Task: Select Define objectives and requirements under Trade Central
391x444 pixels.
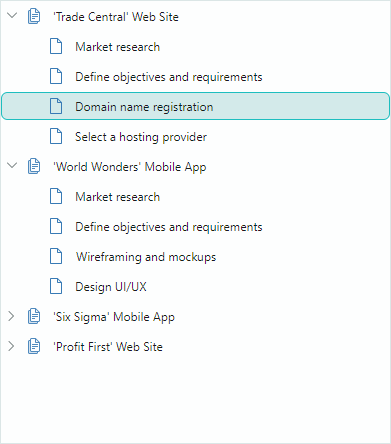Action: (169, 77)
